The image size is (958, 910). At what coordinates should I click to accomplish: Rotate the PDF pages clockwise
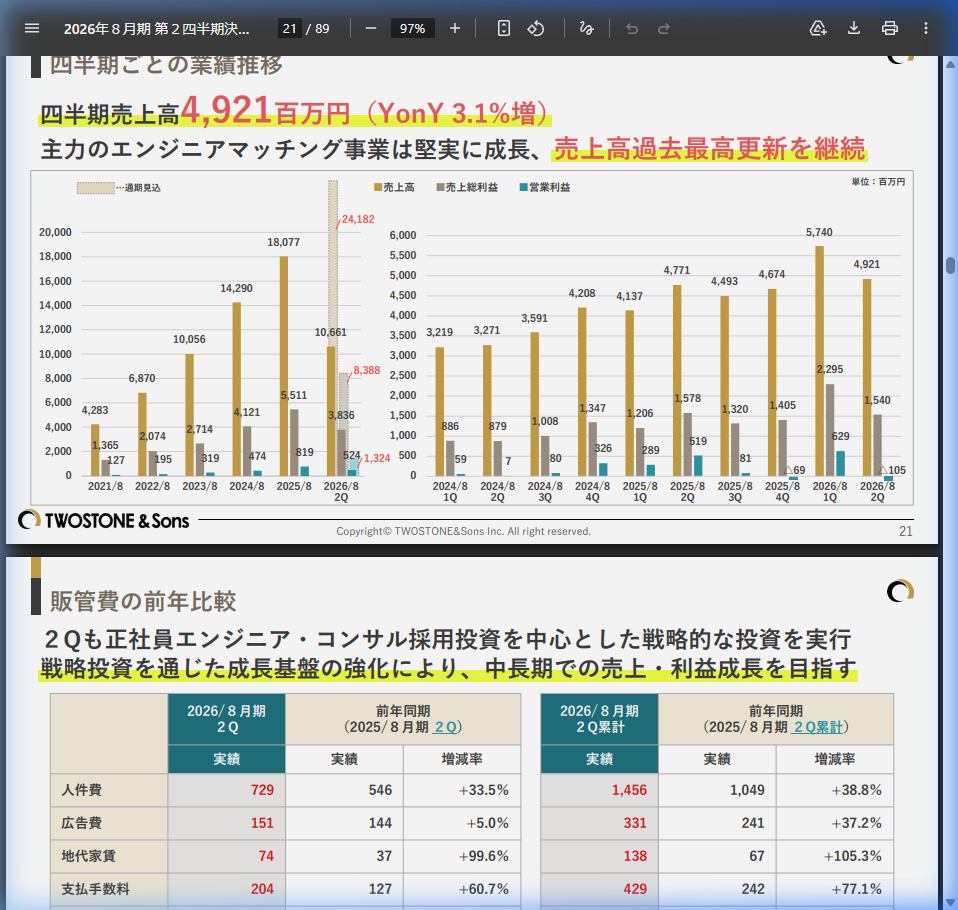(536, 28)
